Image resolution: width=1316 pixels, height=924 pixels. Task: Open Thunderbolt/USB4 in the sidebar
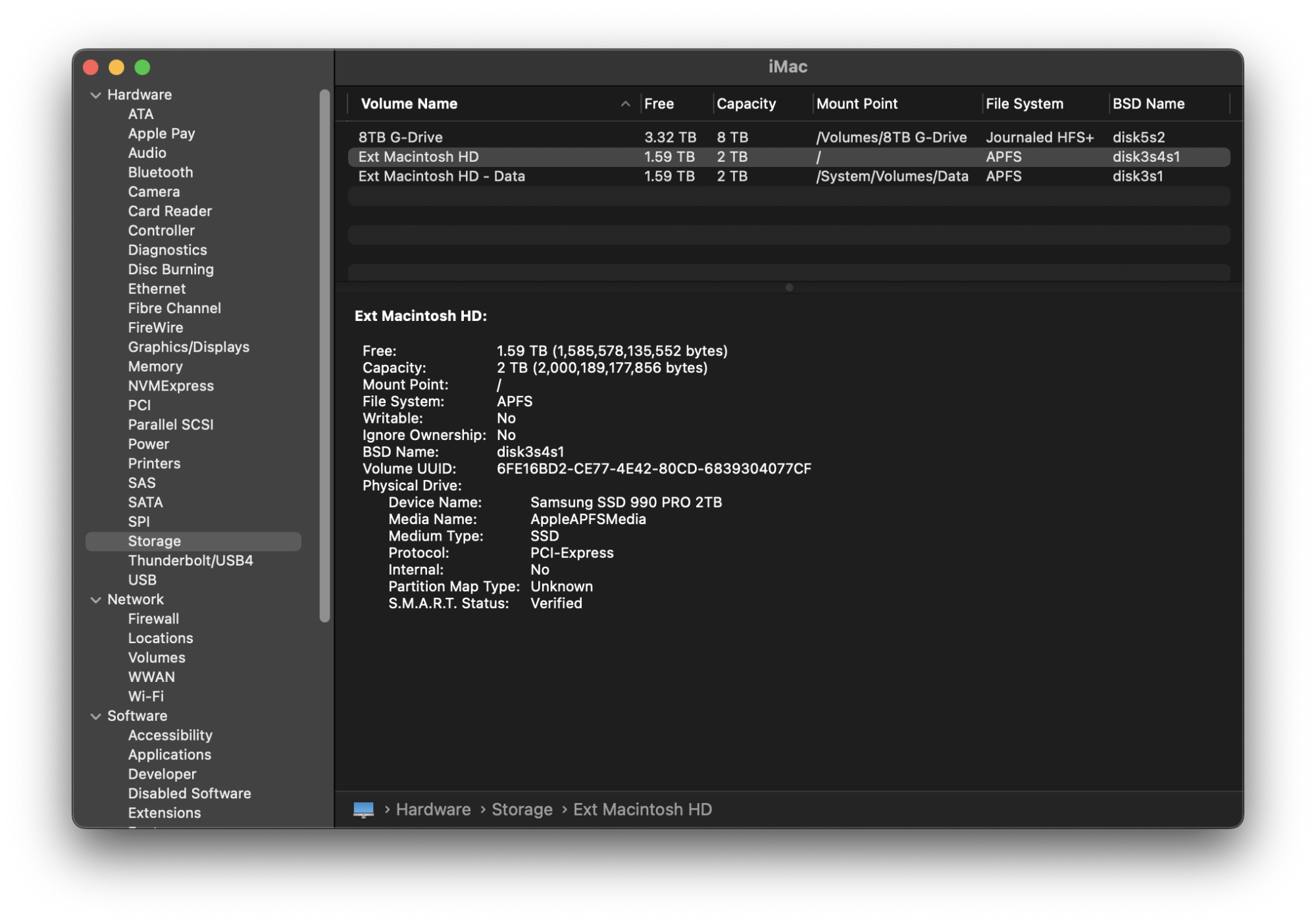click(x=190, y=560)
